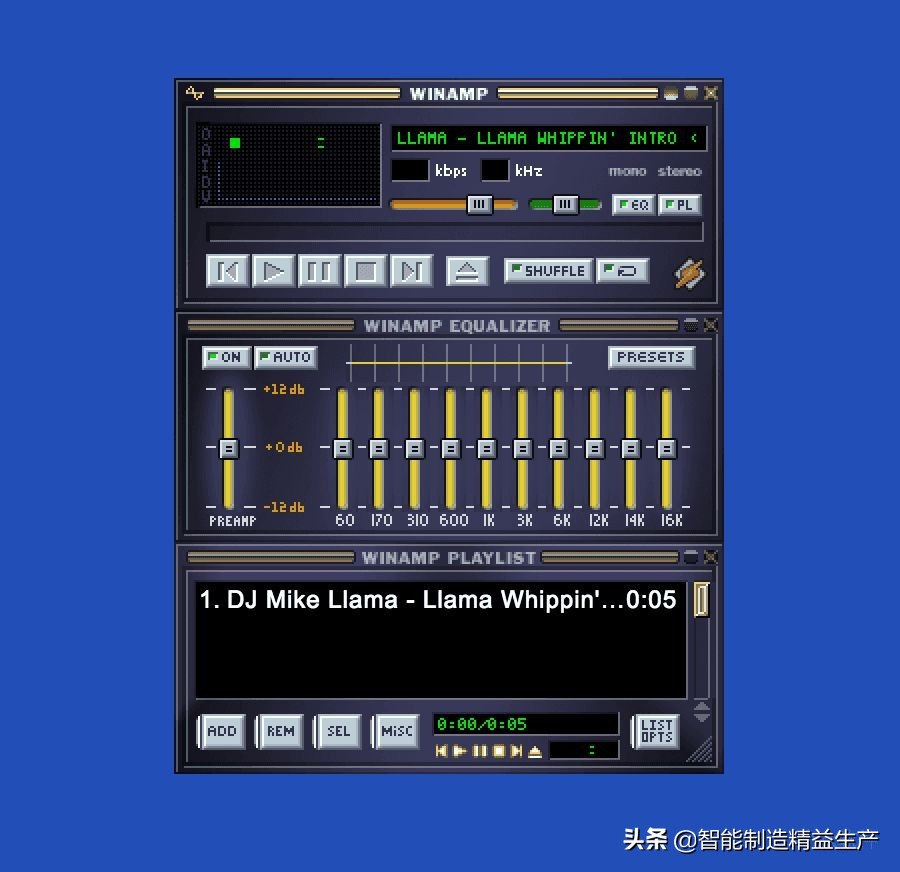Toggle the EQ window button
This screenshot has width=900, height=872.
point(634,205)
